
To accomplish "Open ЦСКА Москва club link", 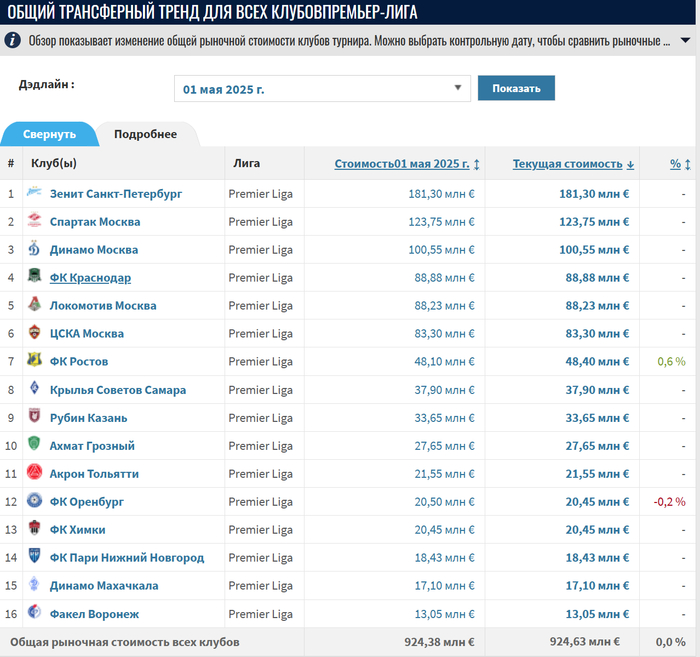I will 87,334.
